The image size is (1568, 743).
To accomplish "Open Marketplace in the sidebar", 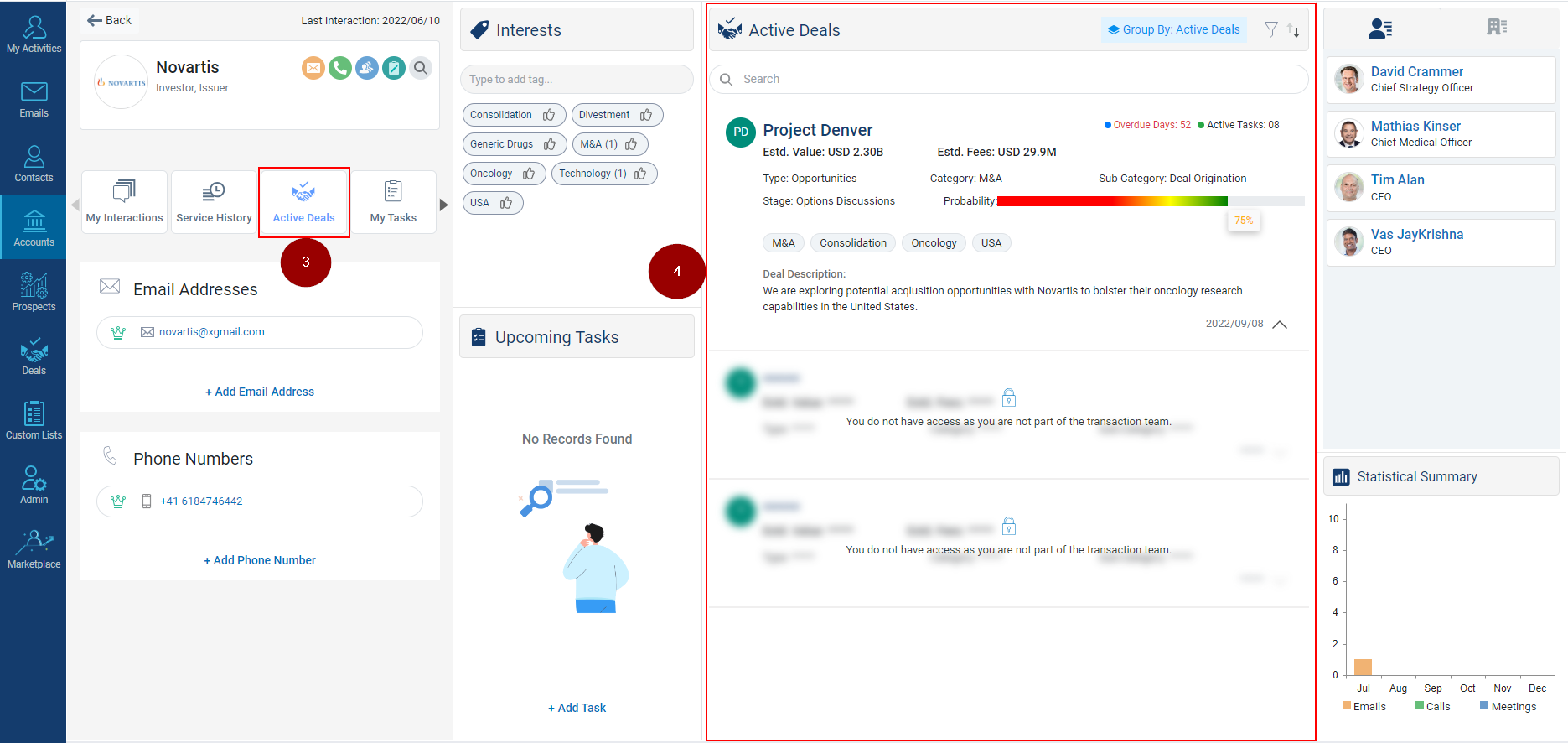I will [34, 549].
